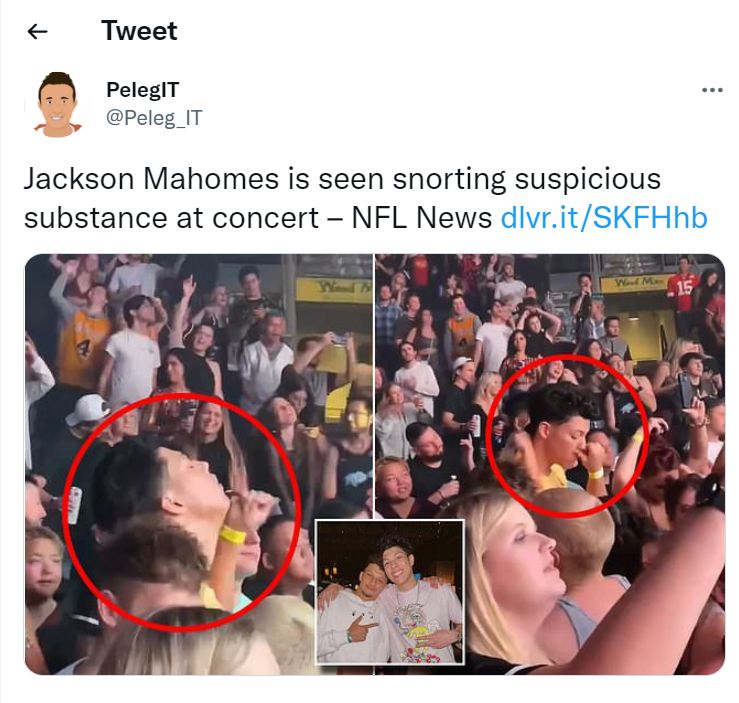739x703 pixels.
Task: Click the inset photo of two men posing
Action: pos(390,592)
